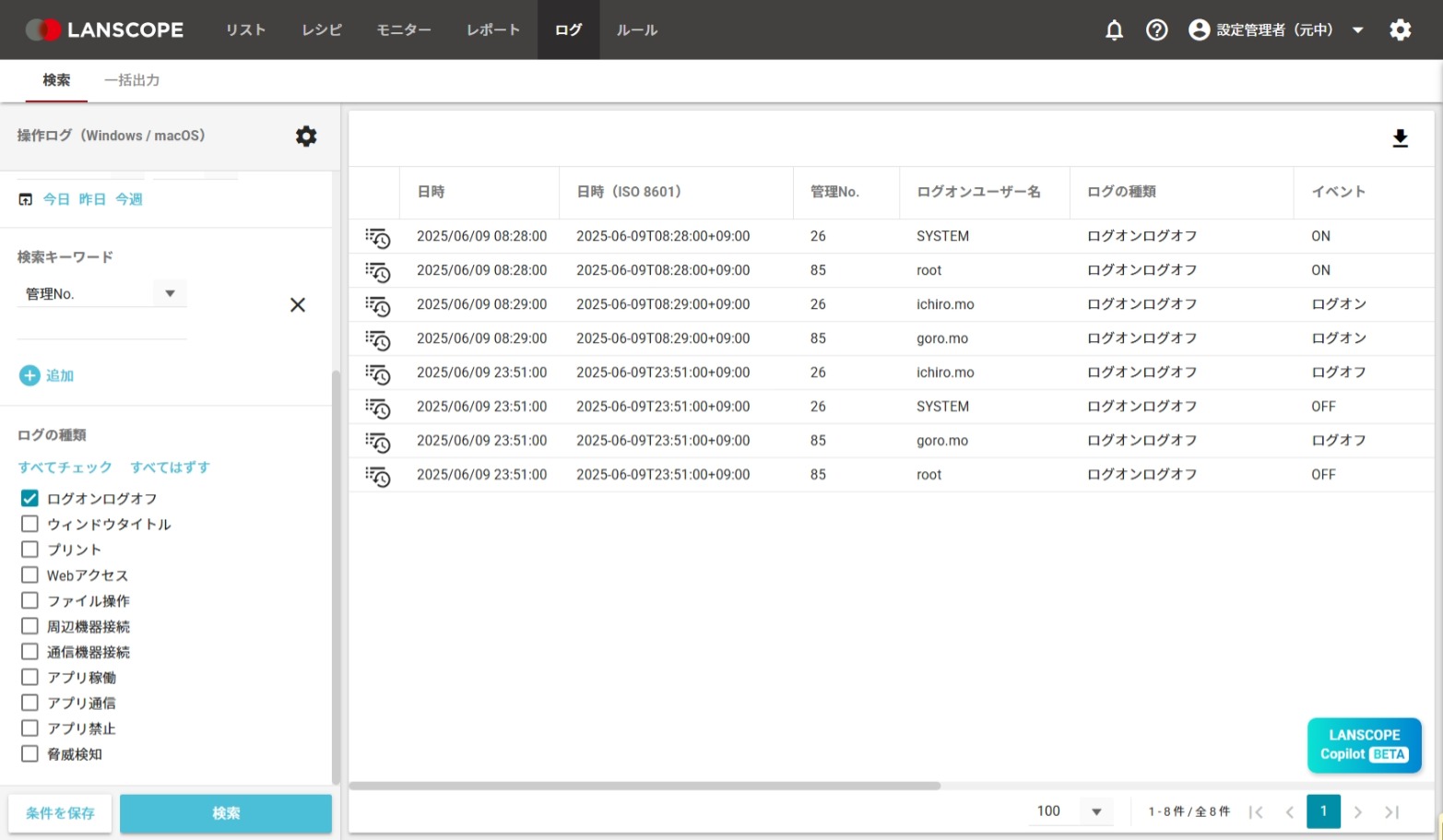The height and width of the screenshot is (840, 1443).
Task: Open history icon for root OFF row
Action: (x=378, y=477)
